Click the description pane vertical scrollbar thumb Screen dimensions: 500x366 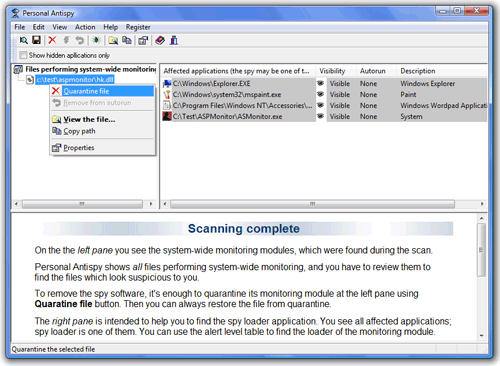pyautogui.click(x=481, y=250)
